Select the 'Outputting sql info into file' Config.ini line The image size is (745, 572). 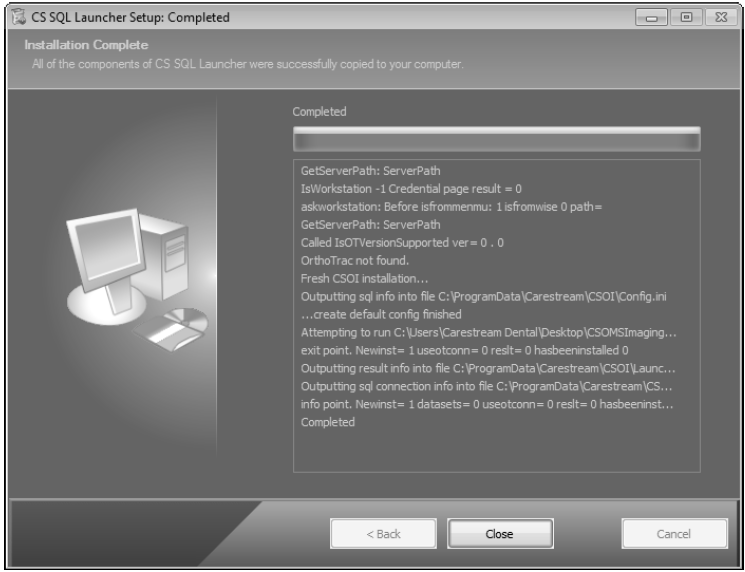pyautogui.click(x=483, y=296)
